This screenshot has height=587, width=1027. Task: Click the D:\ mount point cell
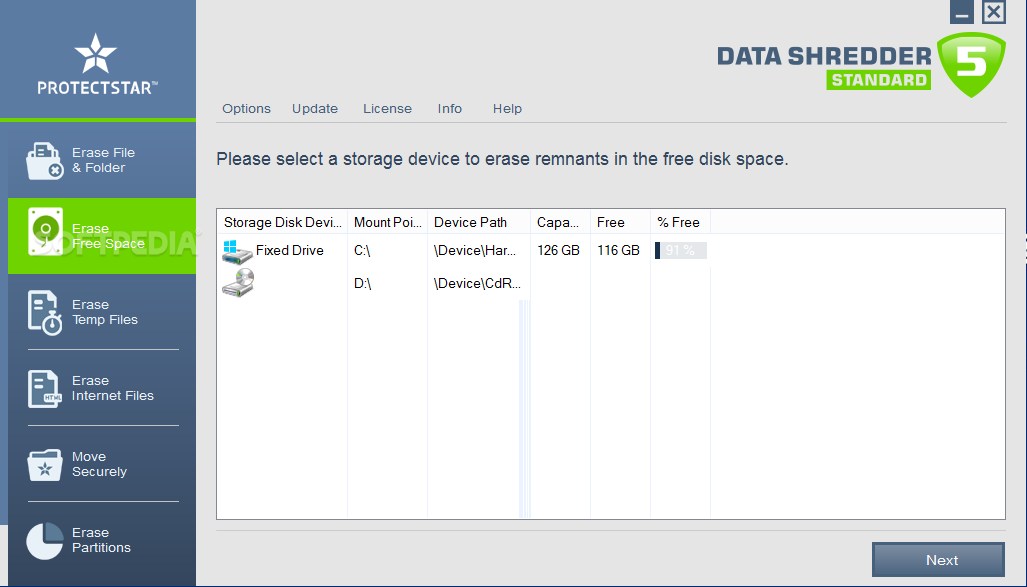363,283
